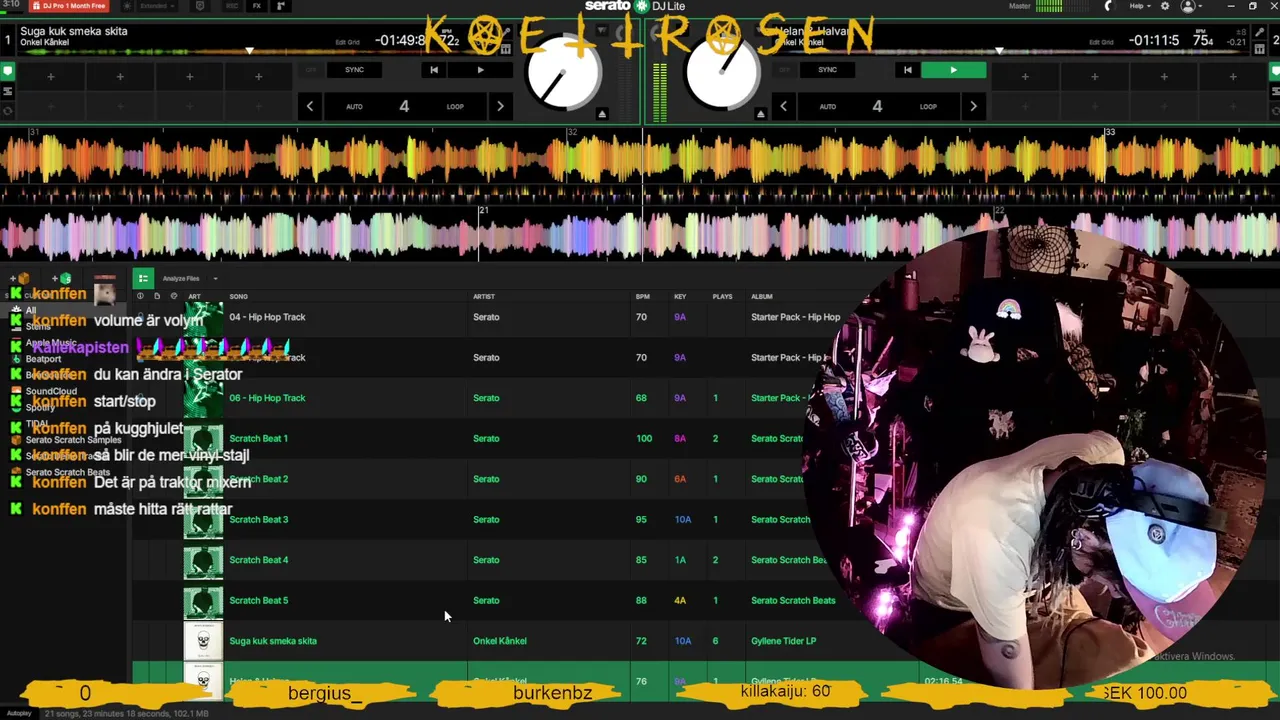Click right deck track overview waveform
The width and height of the screenshot is (1280, 720).
(1010, 52)
